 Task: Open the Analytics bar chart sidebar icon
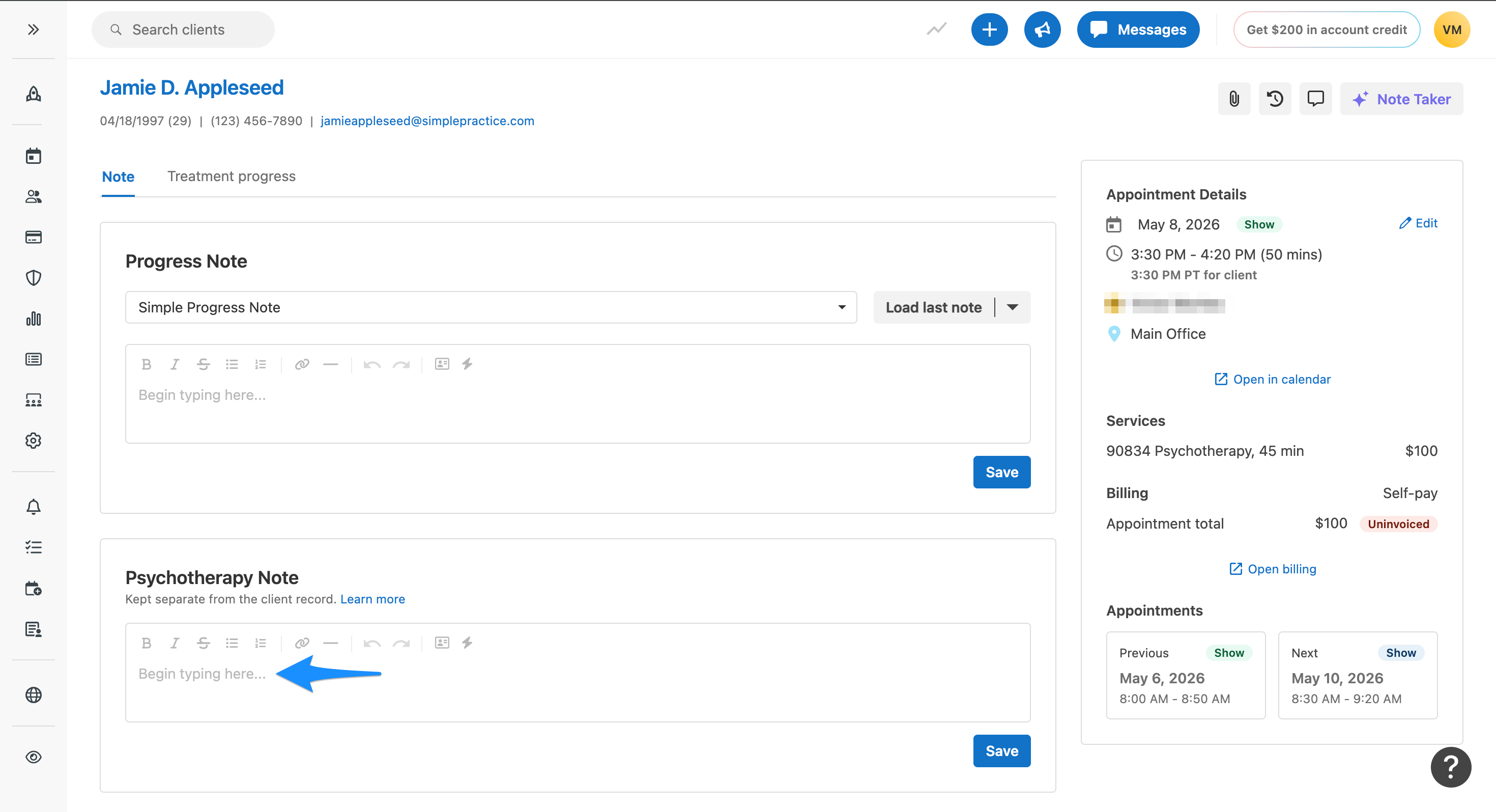click(x=33, y=318)
